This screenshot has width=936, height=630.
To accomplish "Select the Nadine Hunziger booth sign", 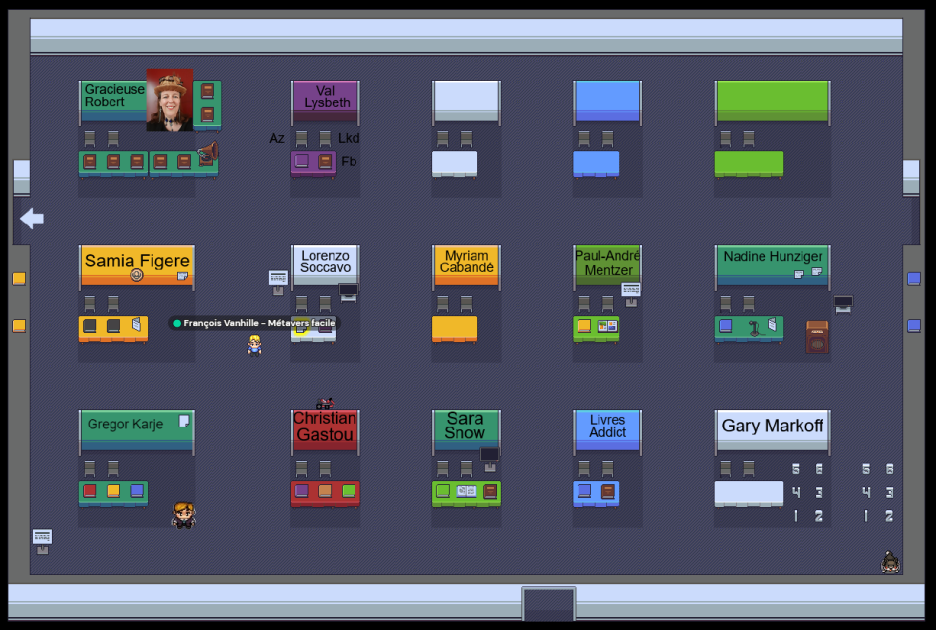I will pos(772,265).
